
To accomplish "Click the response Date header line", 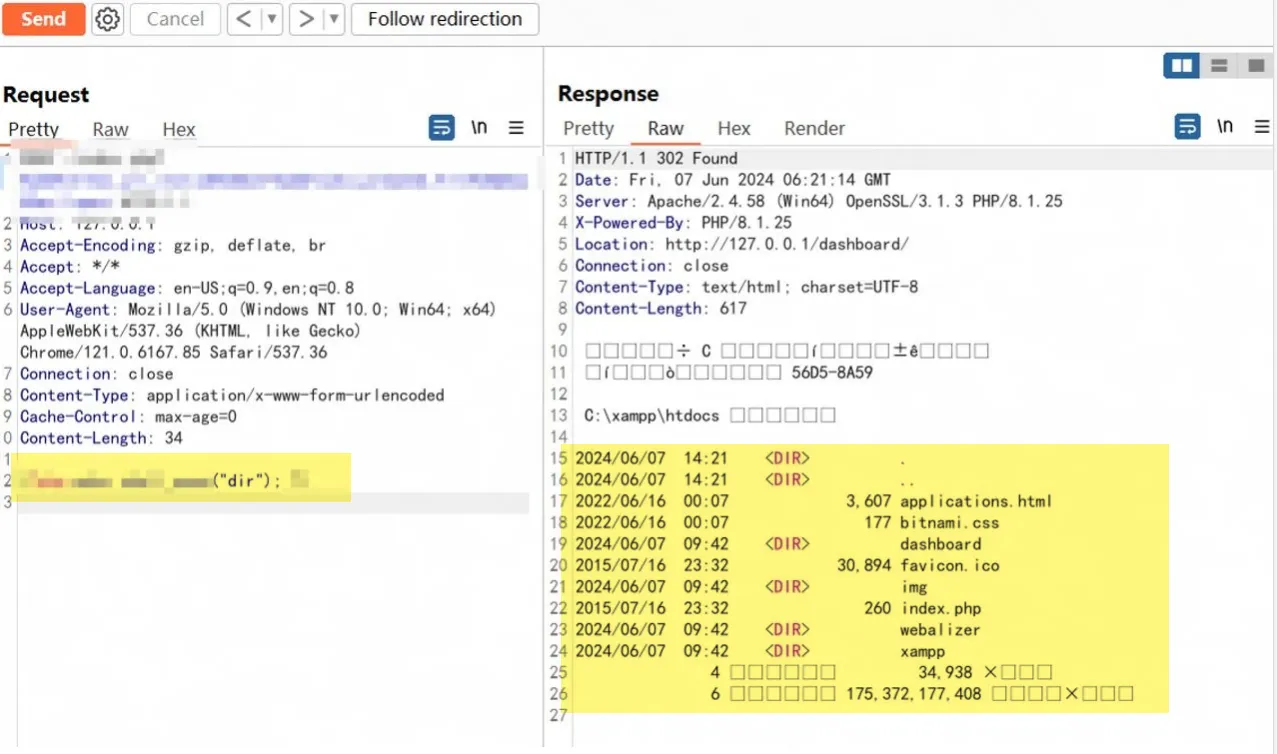I will (x=732, y=180).
